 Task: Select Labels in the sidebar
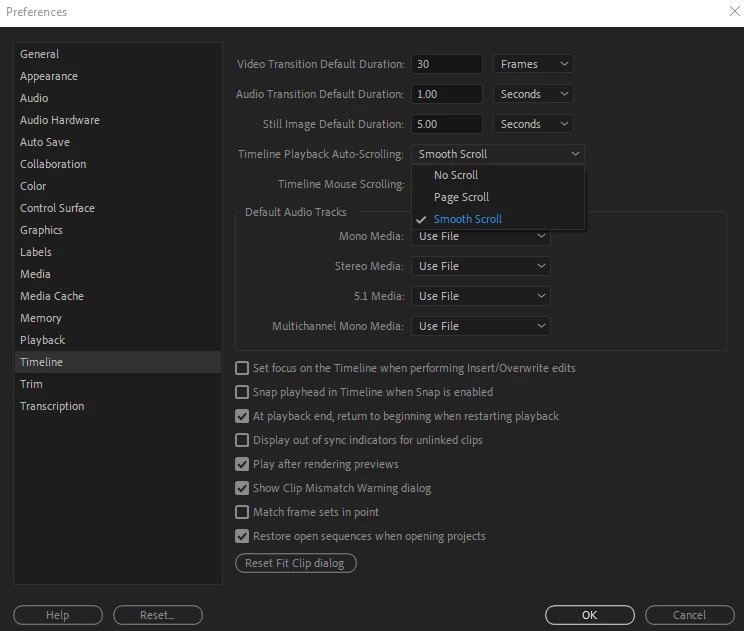[x=118, y=252]
